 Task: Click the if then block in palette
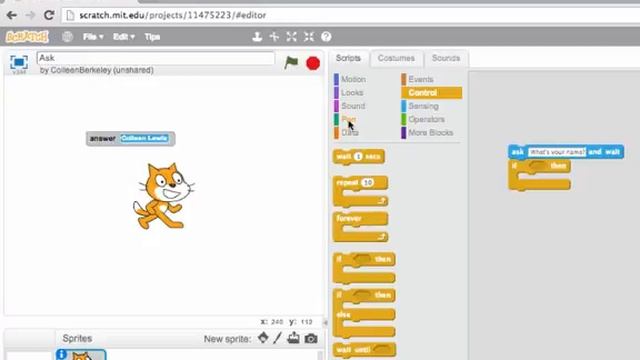364,268
